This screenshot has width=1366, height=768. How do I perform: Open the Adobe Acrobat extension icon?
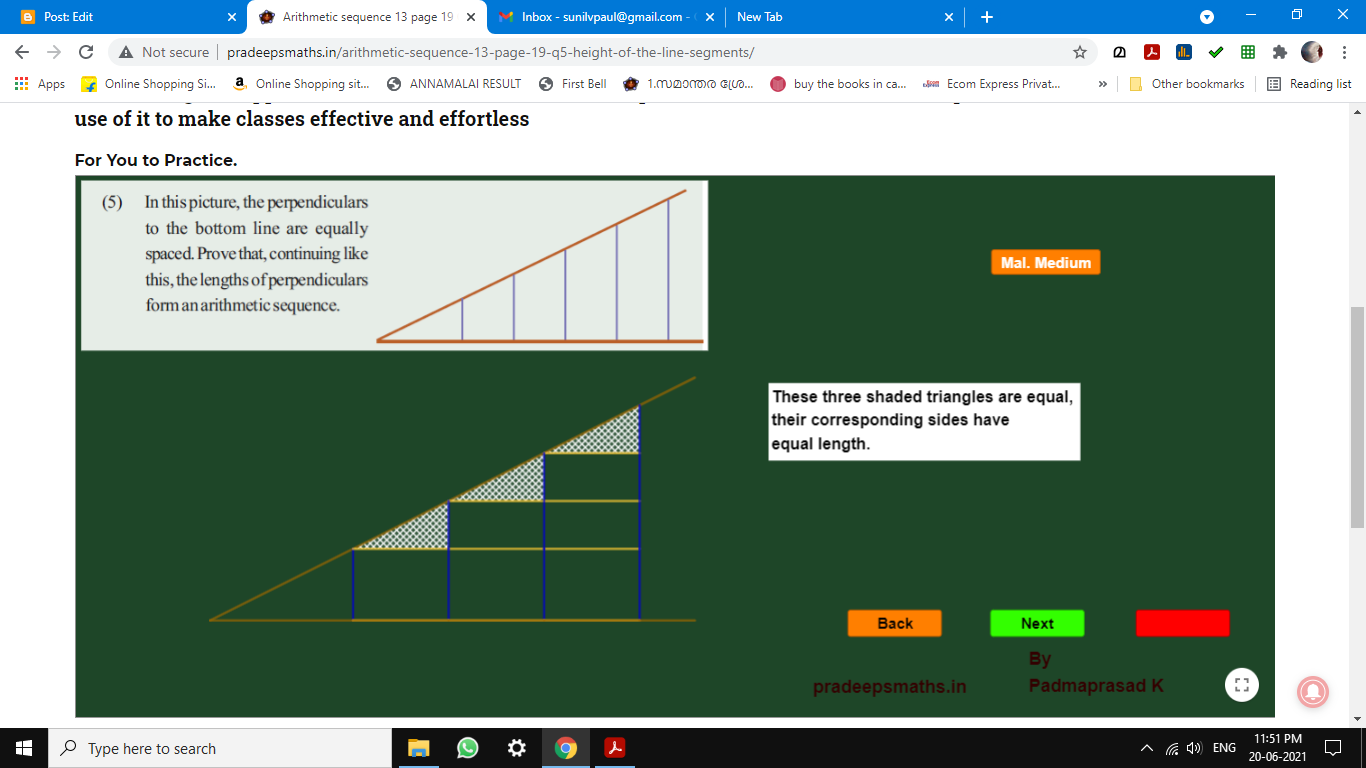(x=1152, y=52)
